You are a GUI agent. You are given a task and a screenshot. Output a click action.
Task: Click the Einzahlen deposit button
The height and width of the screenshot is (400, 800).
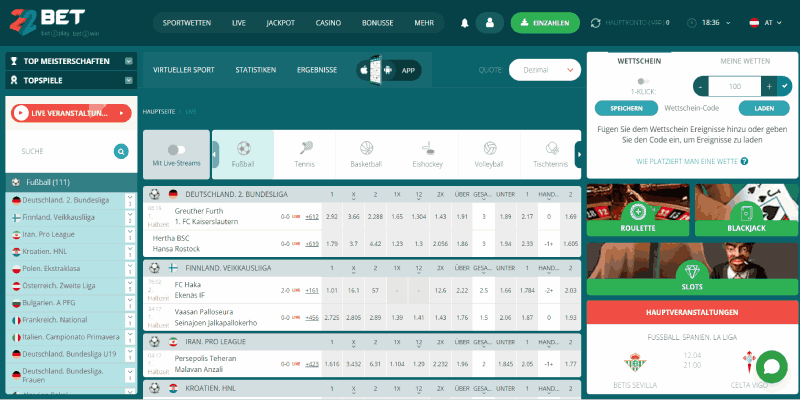click(545, 23)
